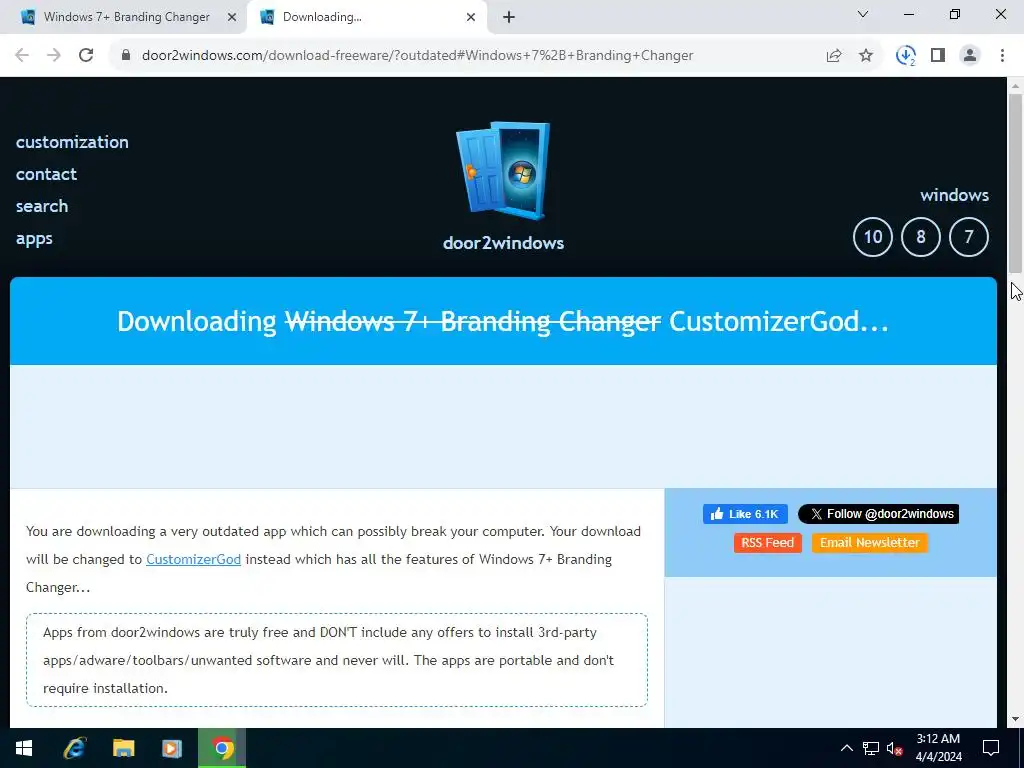The height and width of the screenshot is (768, 1024).
Task: Go back using the browser back arrow
Action: click(22, 55)
